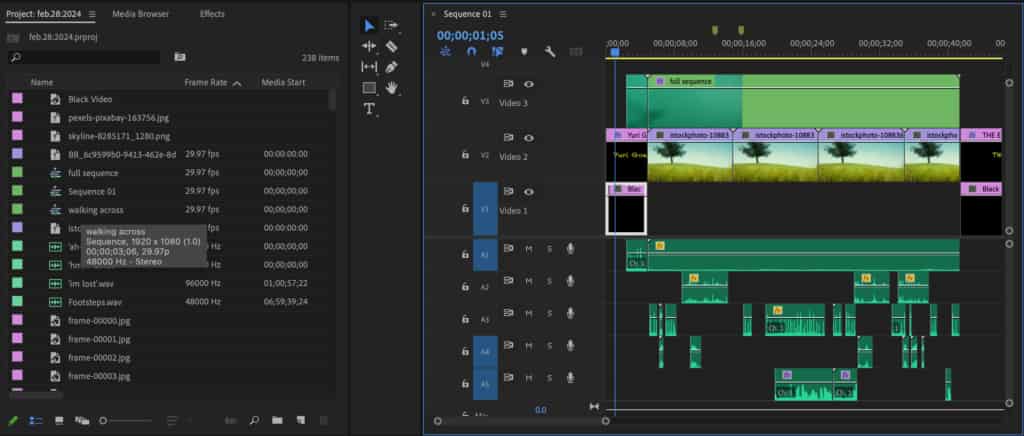Create a new bin with folder icon

point(277,421)
